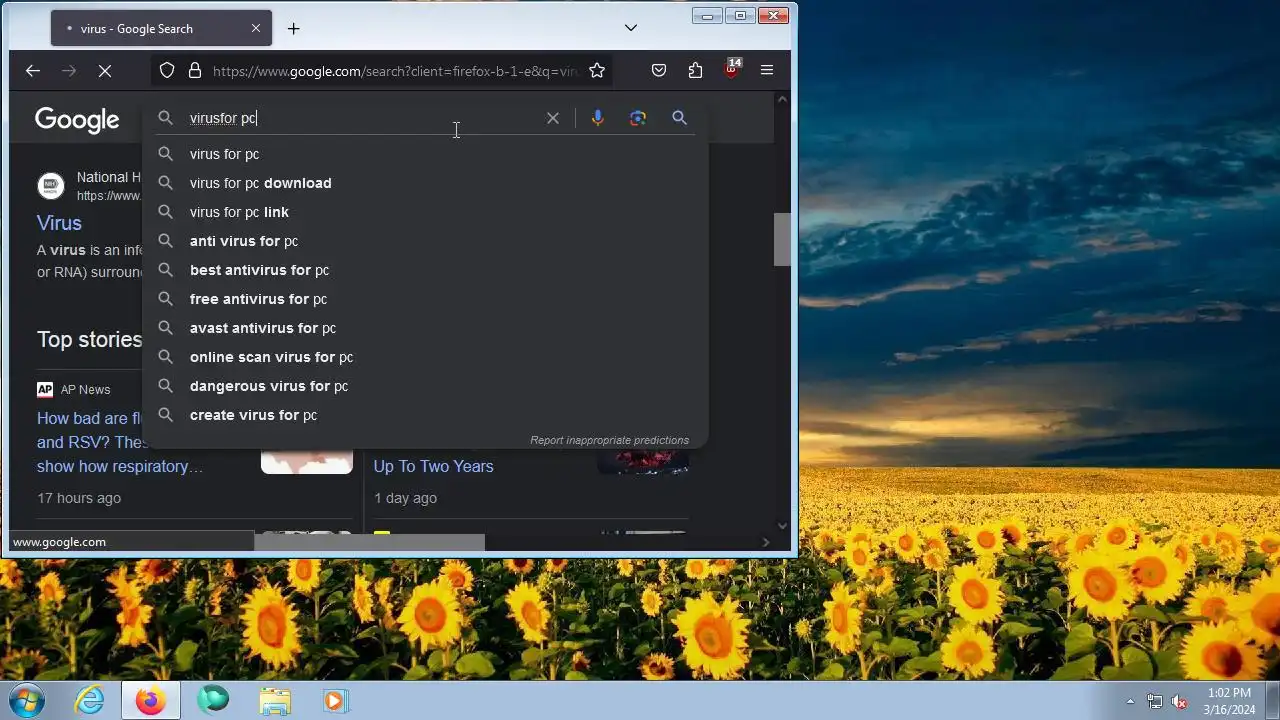Click the Google logo
1280x720 pixels.
77,120
